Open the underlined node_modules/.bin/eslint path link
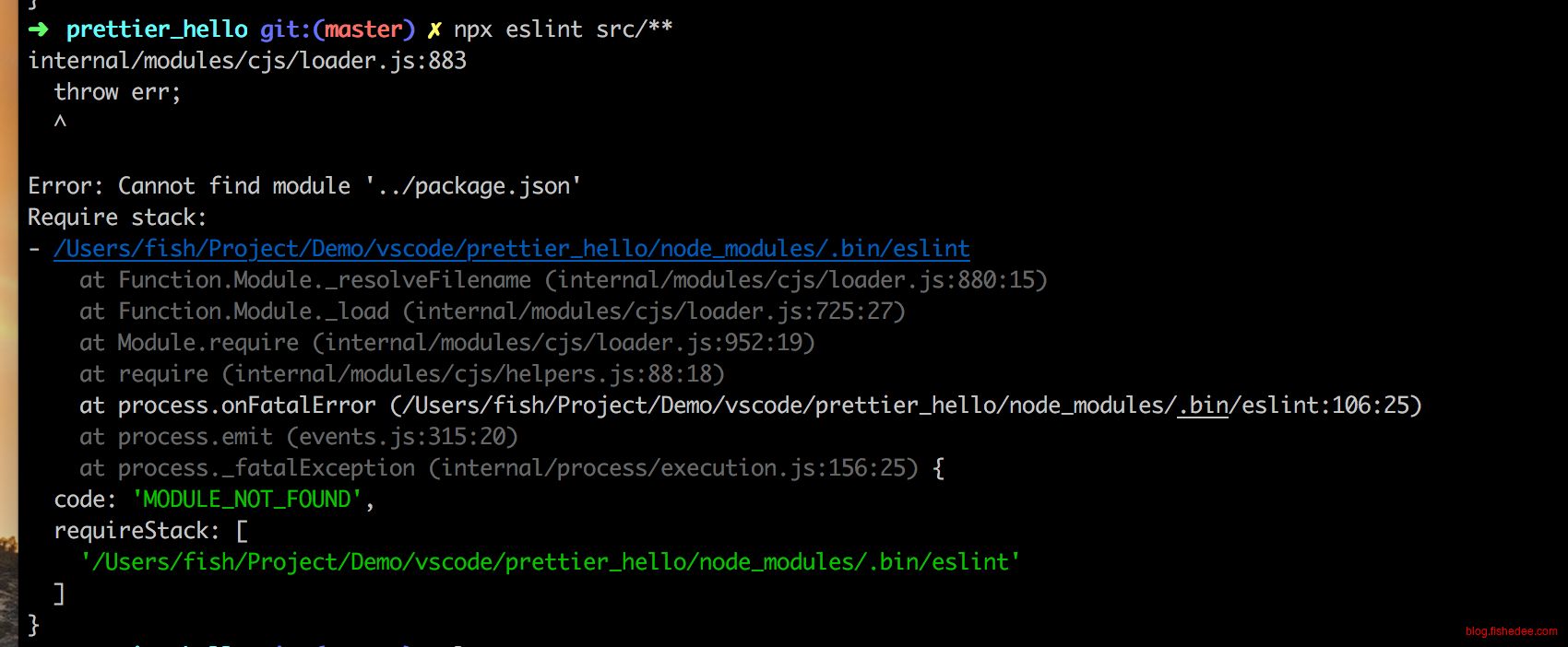 [x=512, y=249]
